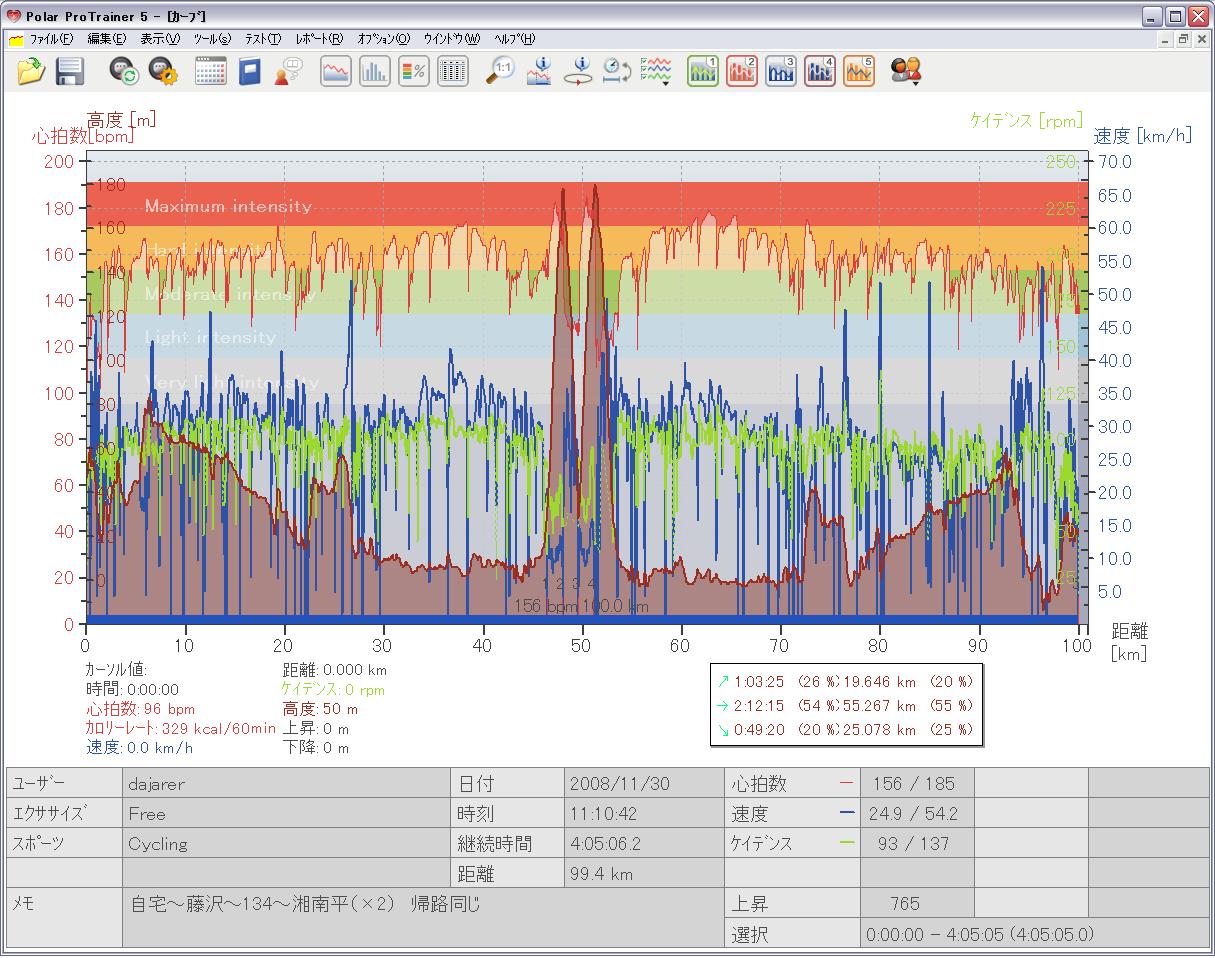
Task: Click the 'Light intensity' zone label
Action: (210, 337)
